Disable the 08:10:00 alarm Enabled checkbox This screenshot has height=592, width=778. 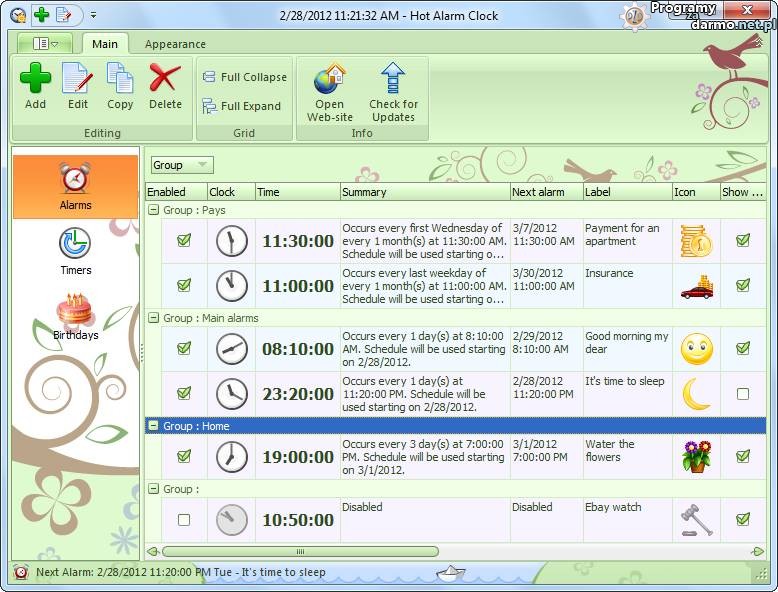tap(184, 349)
